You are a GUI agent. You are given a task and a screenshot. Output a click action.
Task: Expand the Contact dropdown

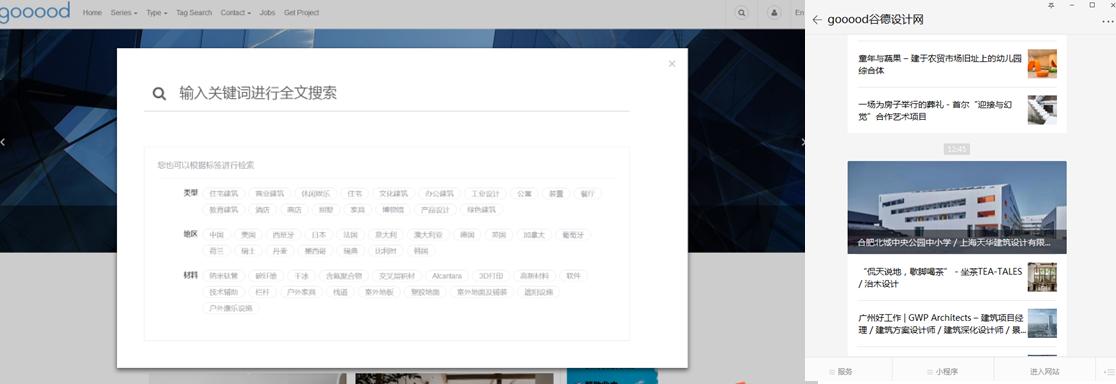(x=236, y=13)
